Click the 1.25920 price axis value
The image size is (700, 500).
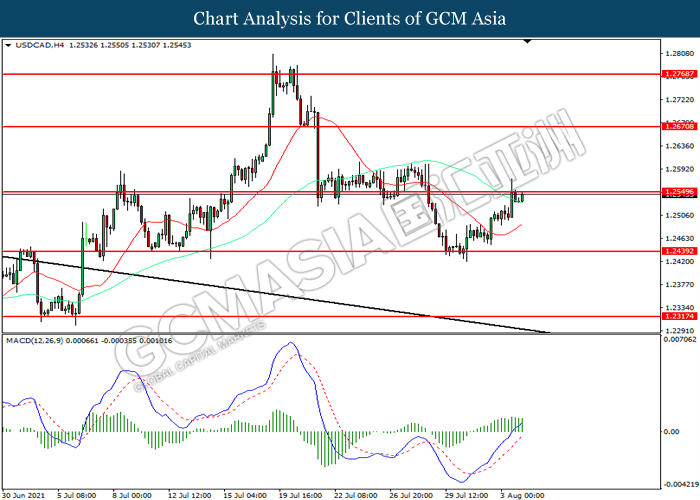tap(679, 169)
